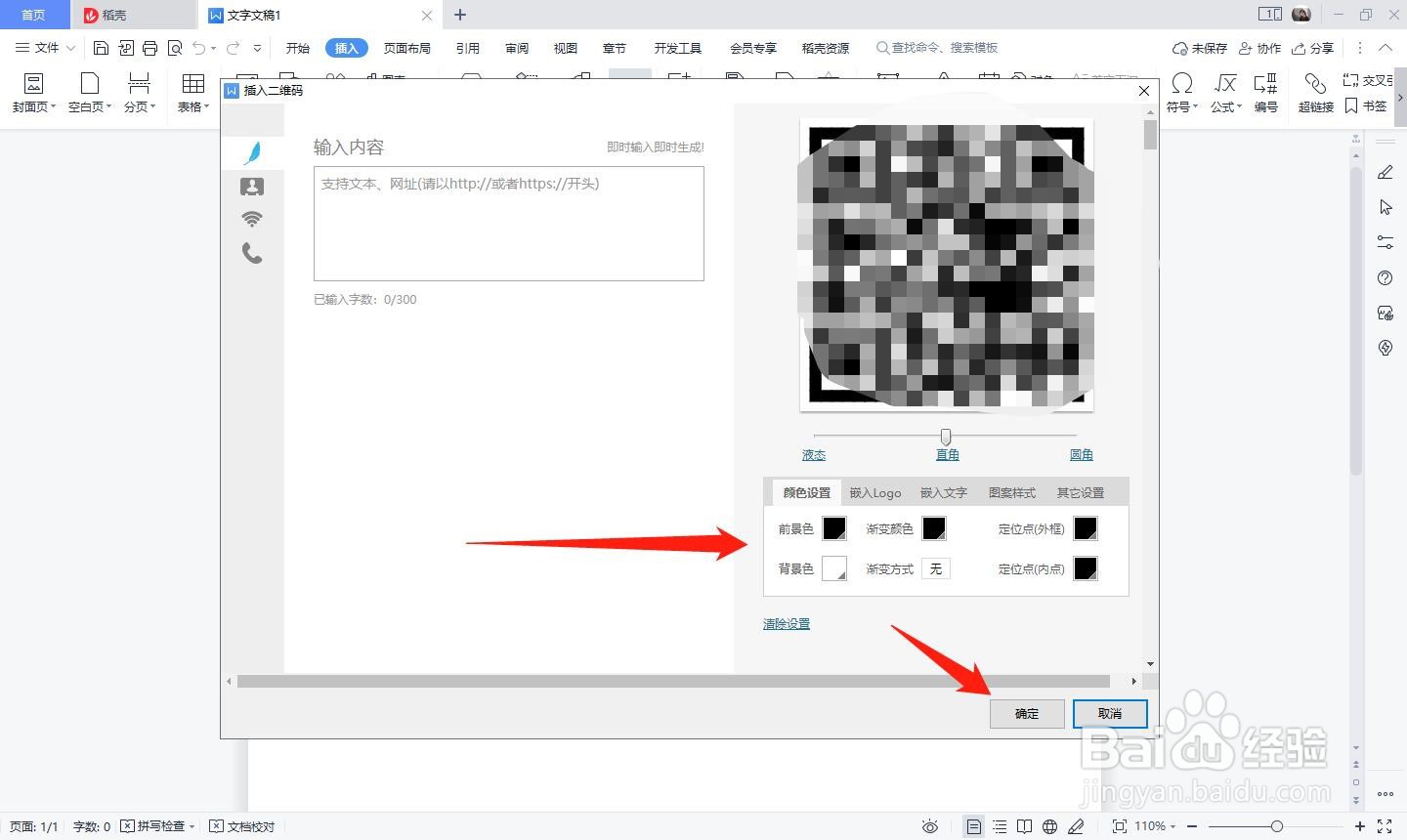Click the 液态 style link
The height and width of the screenshot is (840, 1407).
point(814,454)
